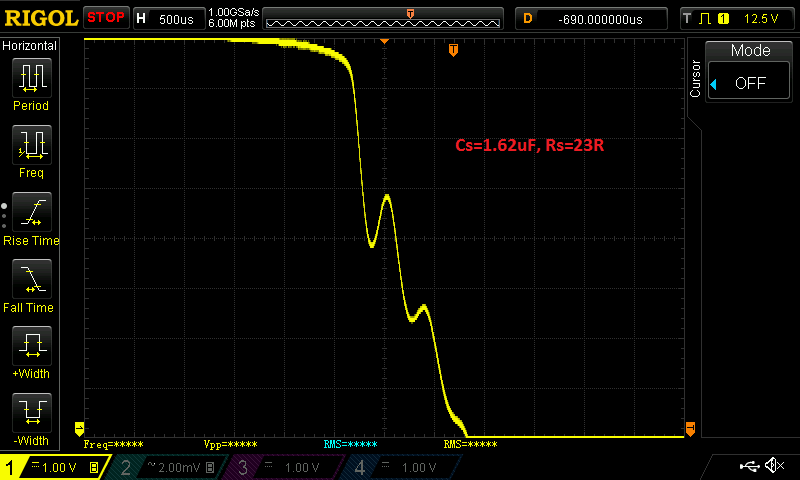Click the USB connection status icon
The width and height of the screenshot is (800, 480).
point(749,465)
